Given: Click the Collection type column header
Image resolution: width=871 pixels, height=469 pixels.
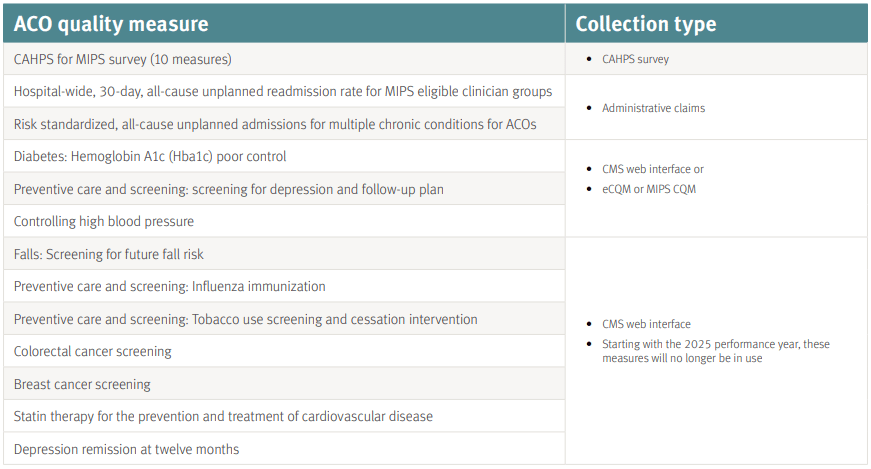Looking at the screenshot, I should pos(717,23).
